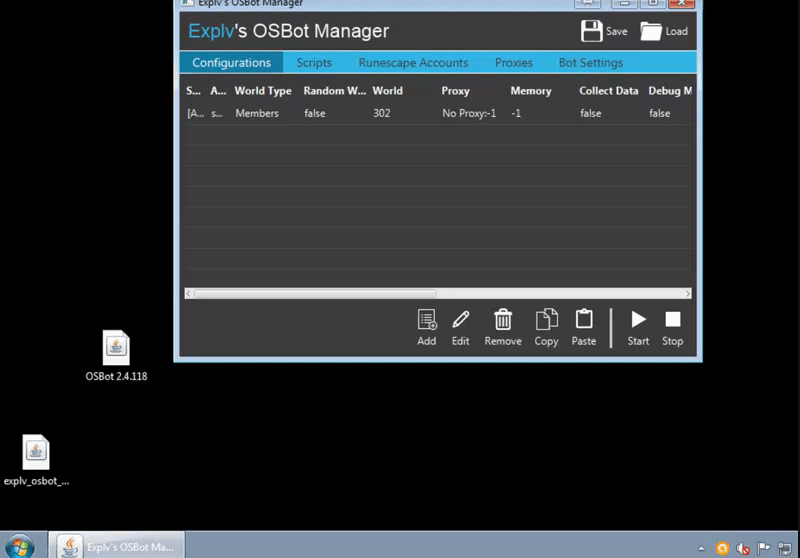This screenshot has width=800, height=558.
Task: Switch to the Scripts tab
Action: pyautogui.click(x=314, y=62)
